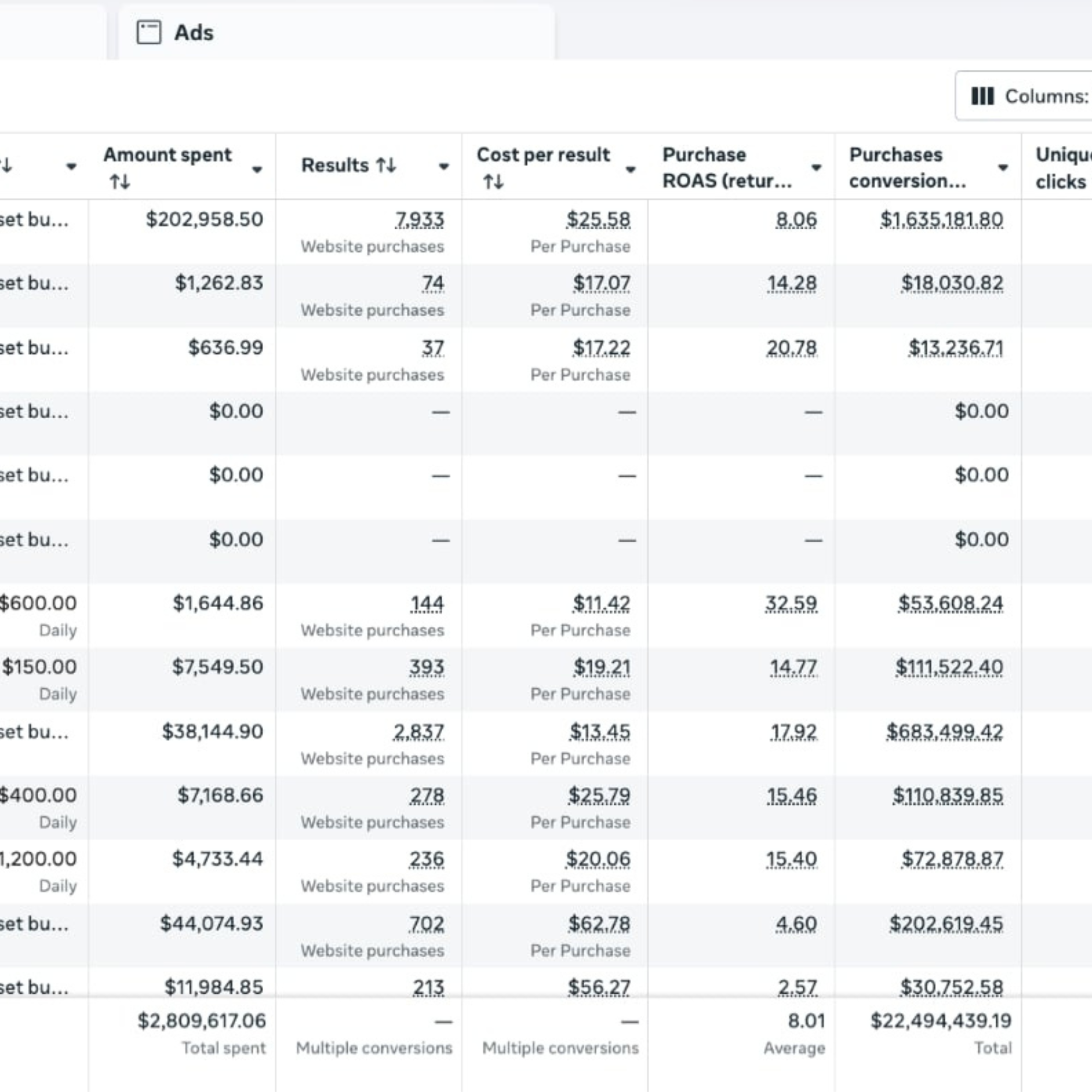Click the $600.00 daily budget cell
1092x1092 pixels.
(37, 603)
